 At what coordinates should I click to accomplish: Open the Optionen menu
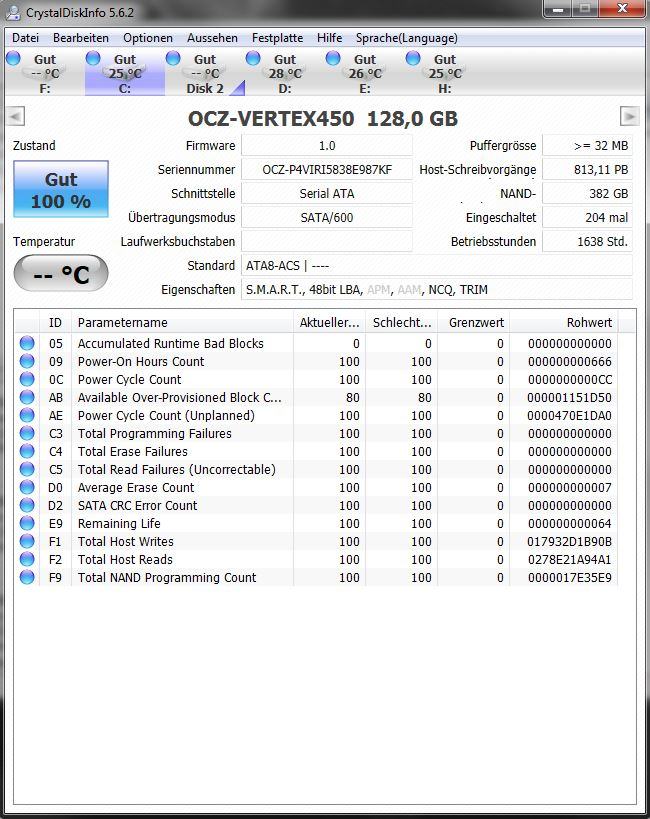pos(148,38)
